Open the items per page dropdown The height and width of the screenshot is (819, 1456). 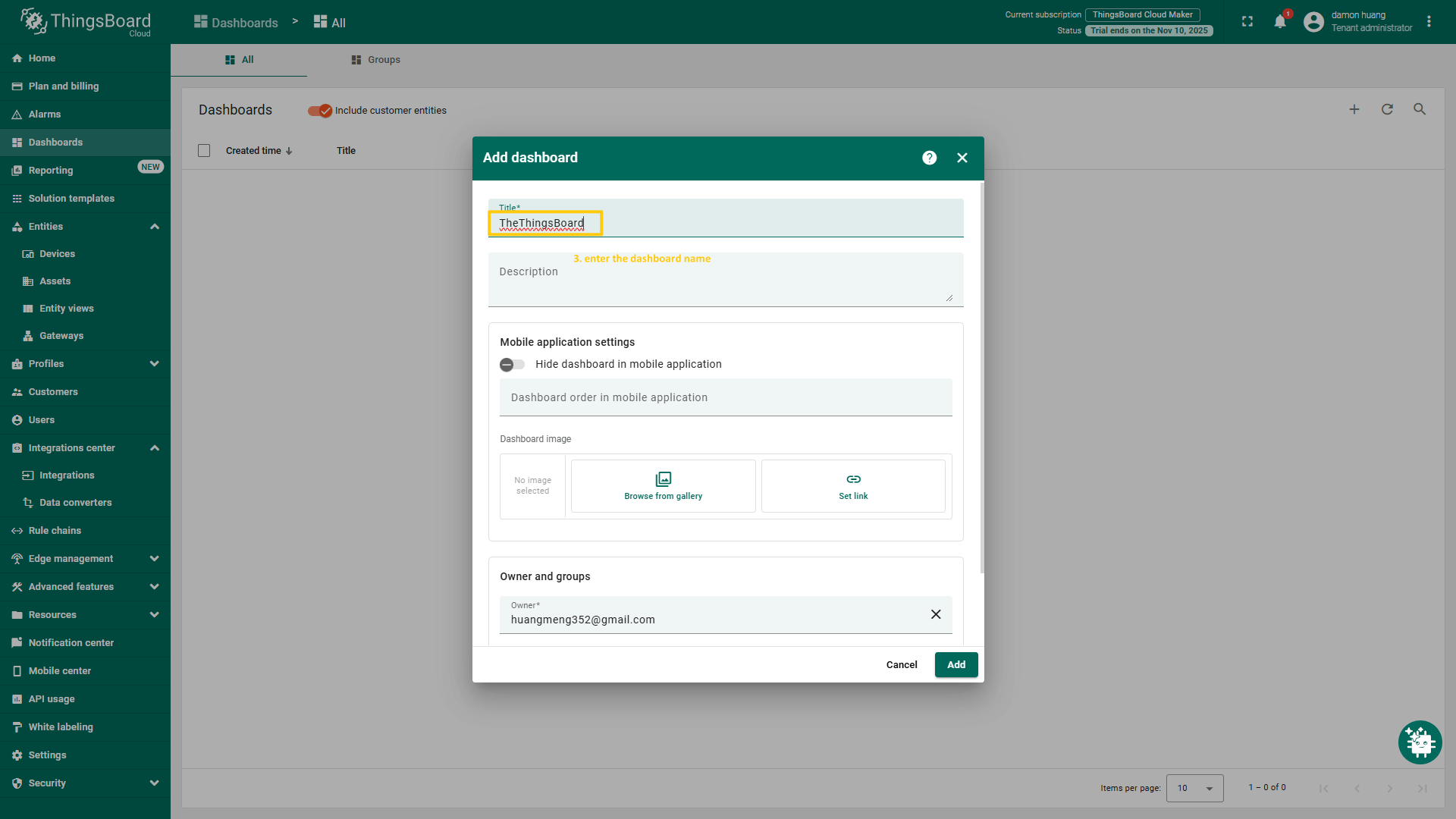point(1194,788)
